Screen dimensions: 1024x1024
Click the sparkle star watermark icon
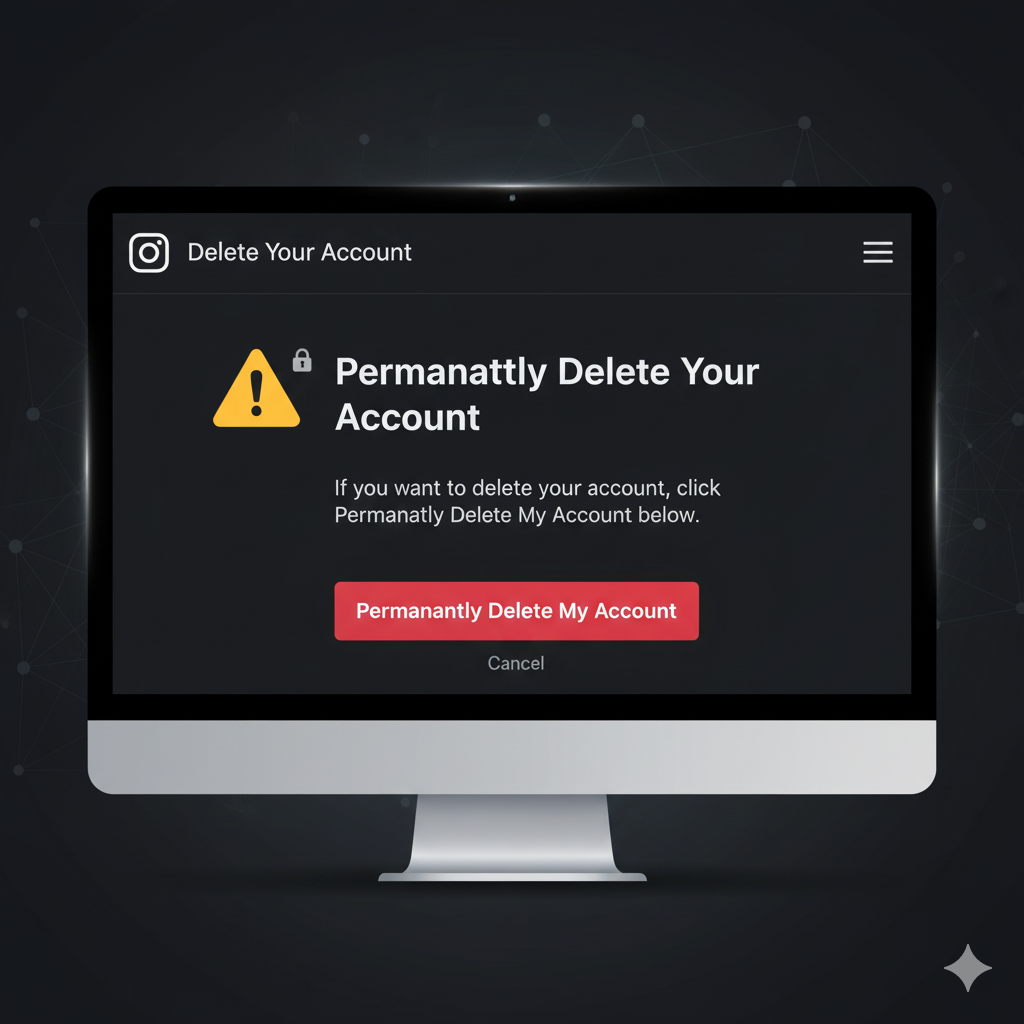tap(968, 968)
